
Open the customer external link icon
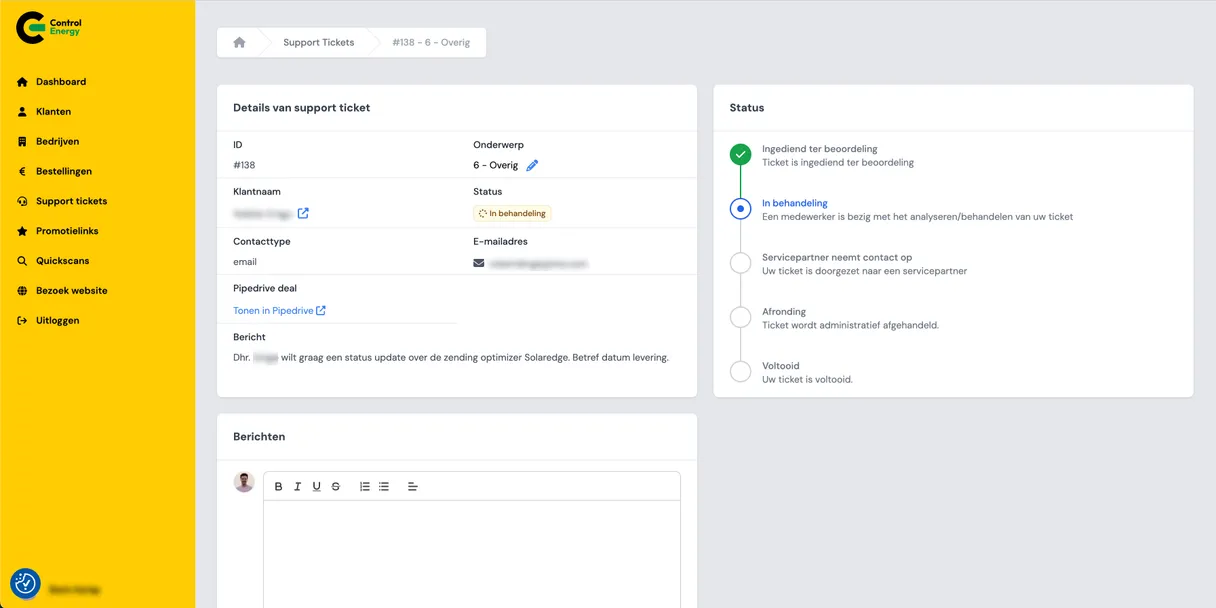tap(303, 213)
